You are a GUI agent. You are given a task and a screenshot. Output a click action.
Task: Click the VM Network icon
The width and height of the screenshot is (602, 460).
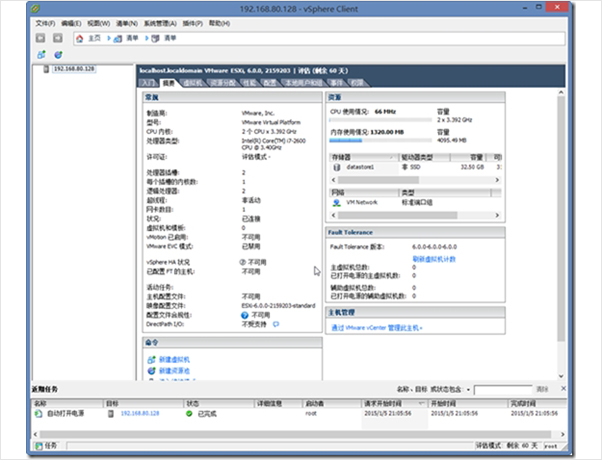[x=337, y=202]
